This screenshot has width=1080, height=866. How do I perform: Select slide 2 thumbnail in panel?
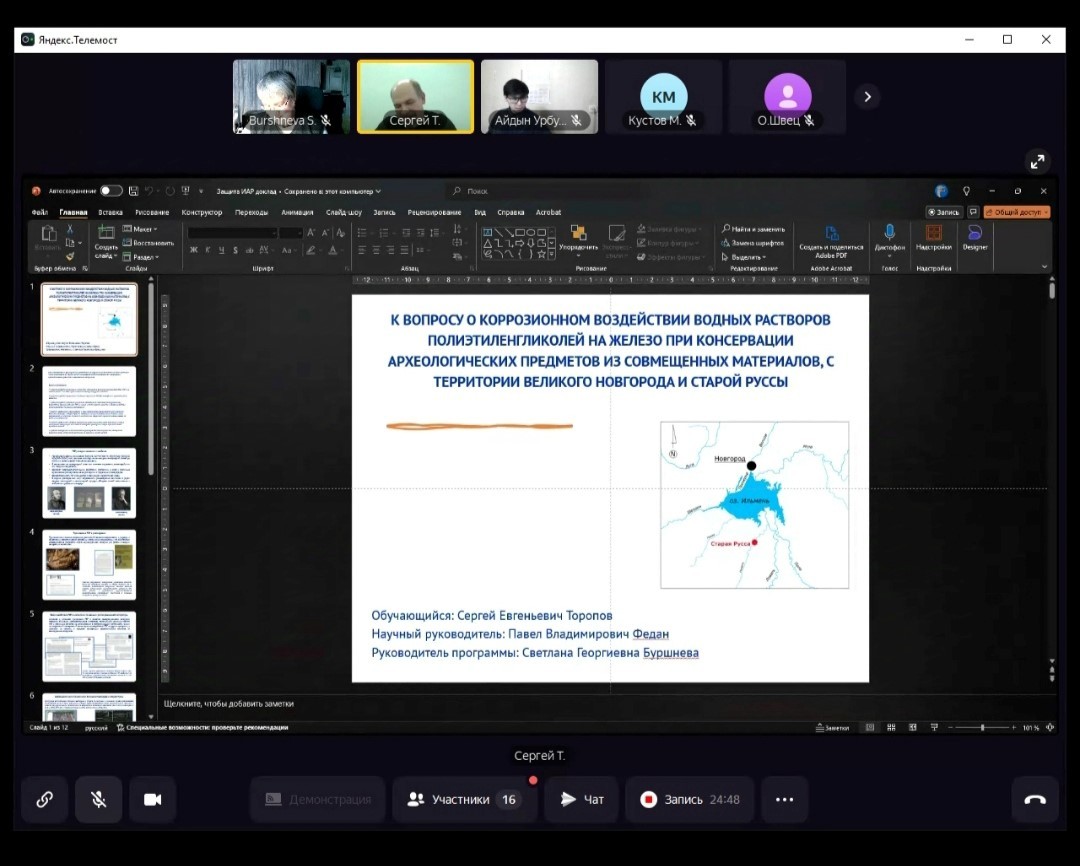(89, 401)
